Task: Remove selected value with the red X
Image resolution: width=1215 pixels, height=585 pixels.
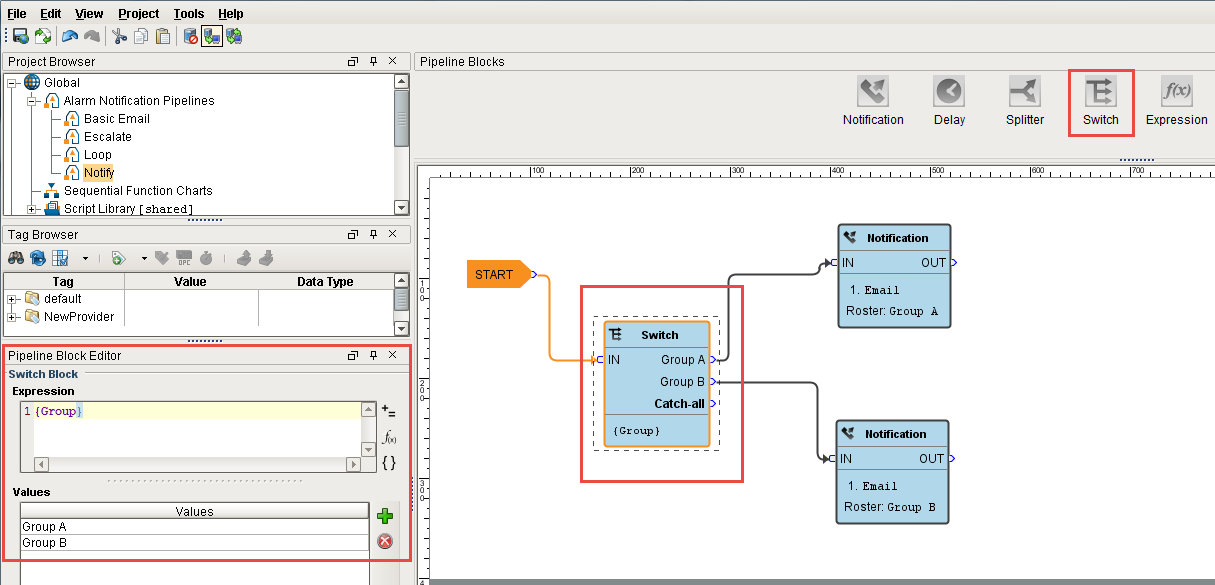Action: [x=385, y=541]
